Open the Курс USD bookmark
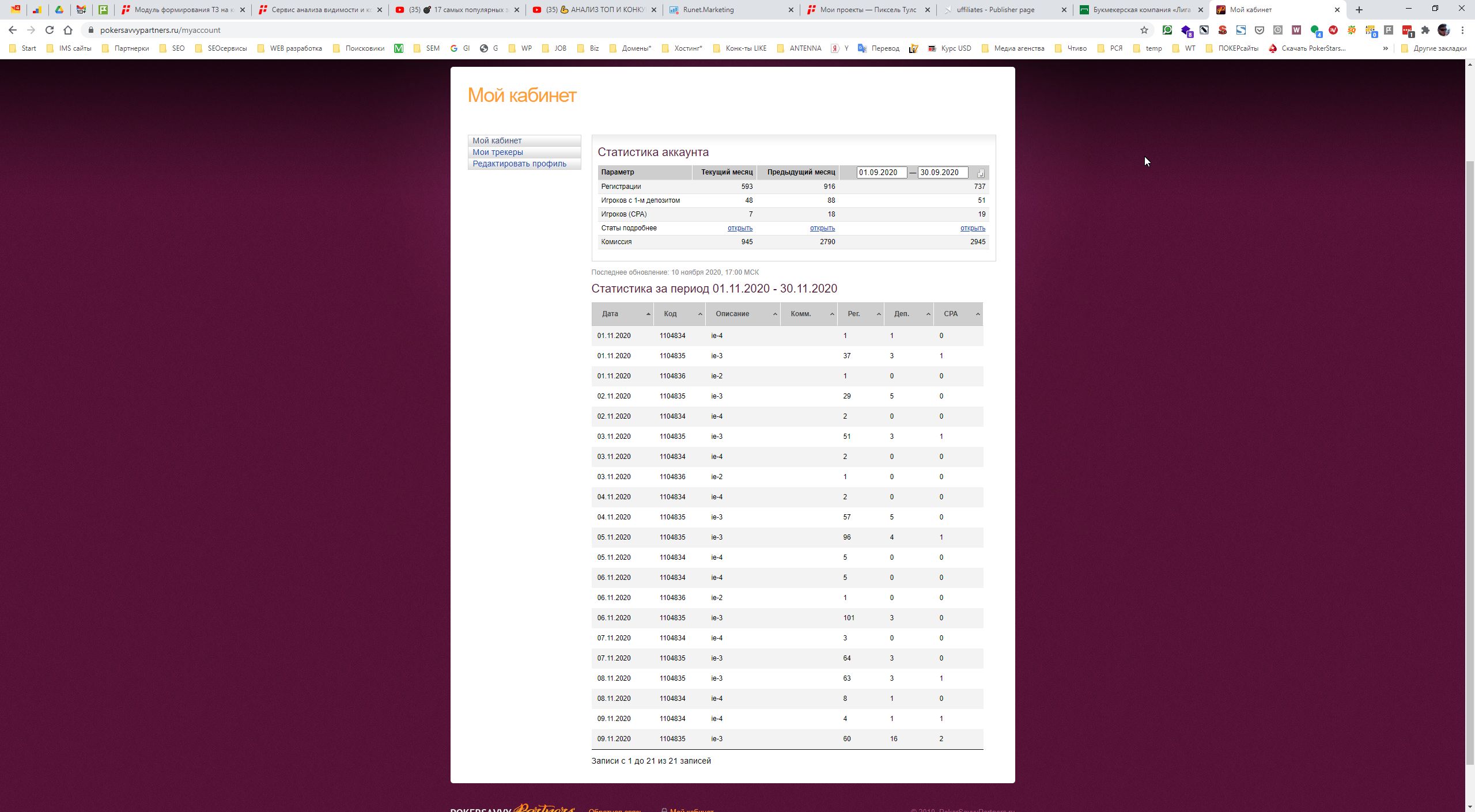 click(x=950, y=48)
